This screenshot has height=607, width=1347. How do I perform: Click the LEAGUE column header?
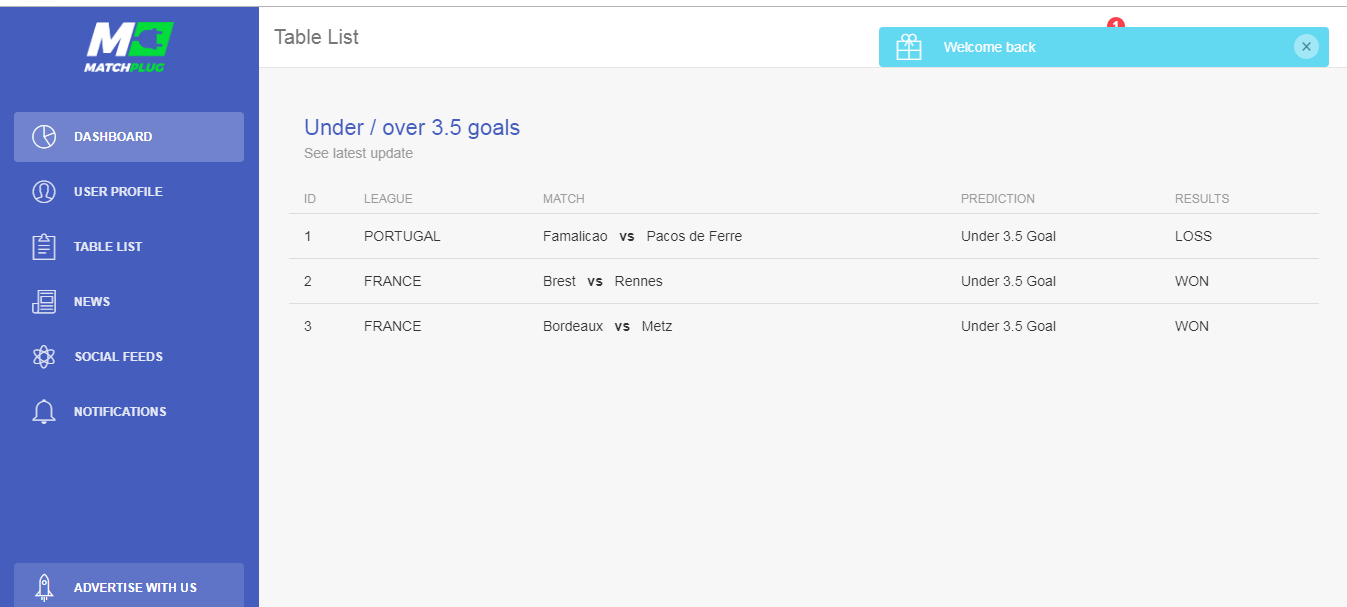coord(388,199)
